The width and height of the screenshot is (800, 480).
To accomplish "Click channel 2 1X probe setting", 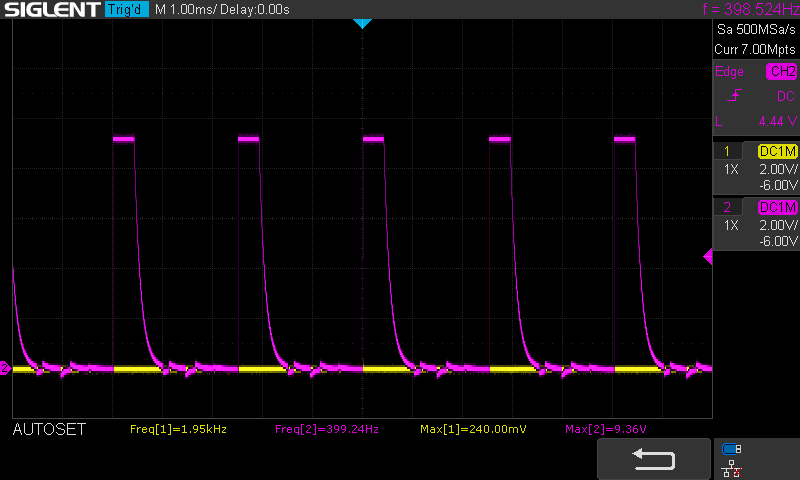I will 731,225.
